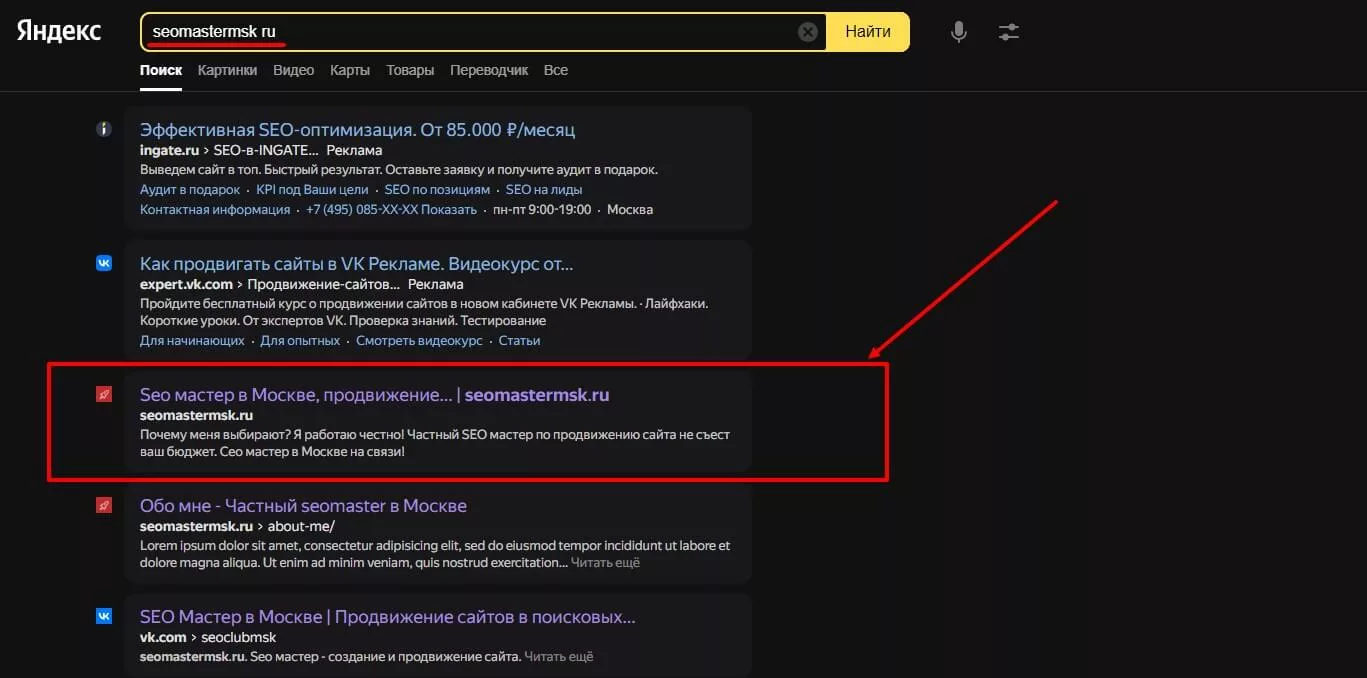Image resolution: width=1367 pixels, height=678 pixels.
Task: Go to the Карты tab
Action: click(x=350, y=70)
